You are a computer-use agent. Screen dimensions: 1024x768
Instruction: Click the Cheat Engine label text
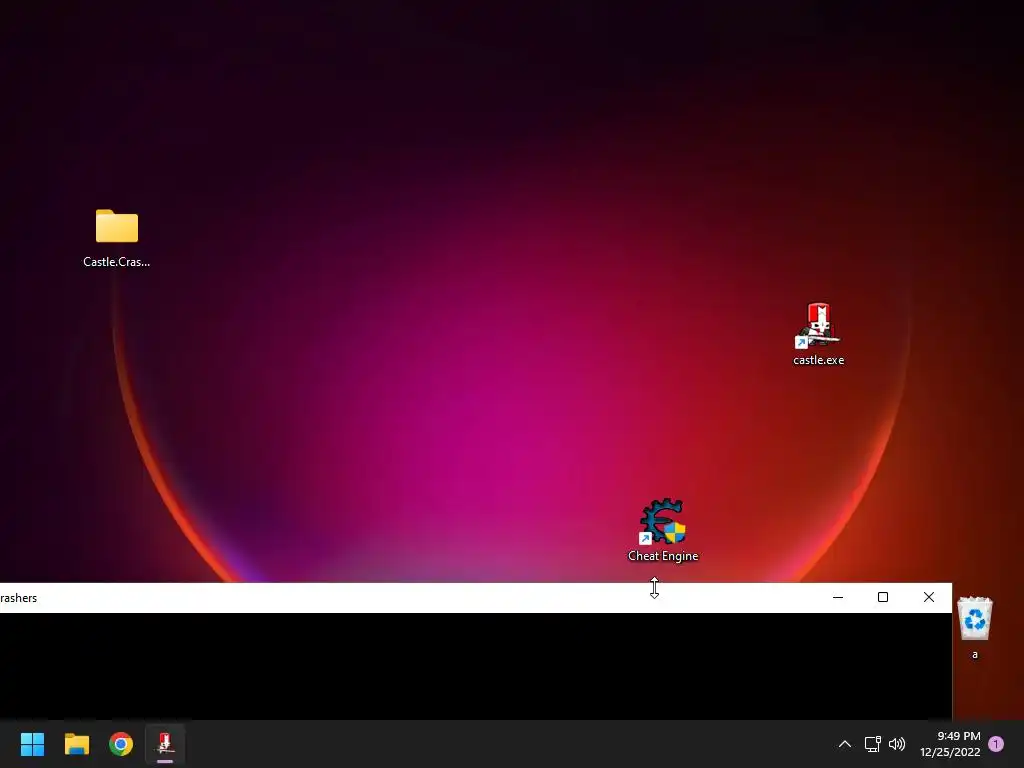coord(663,556)
